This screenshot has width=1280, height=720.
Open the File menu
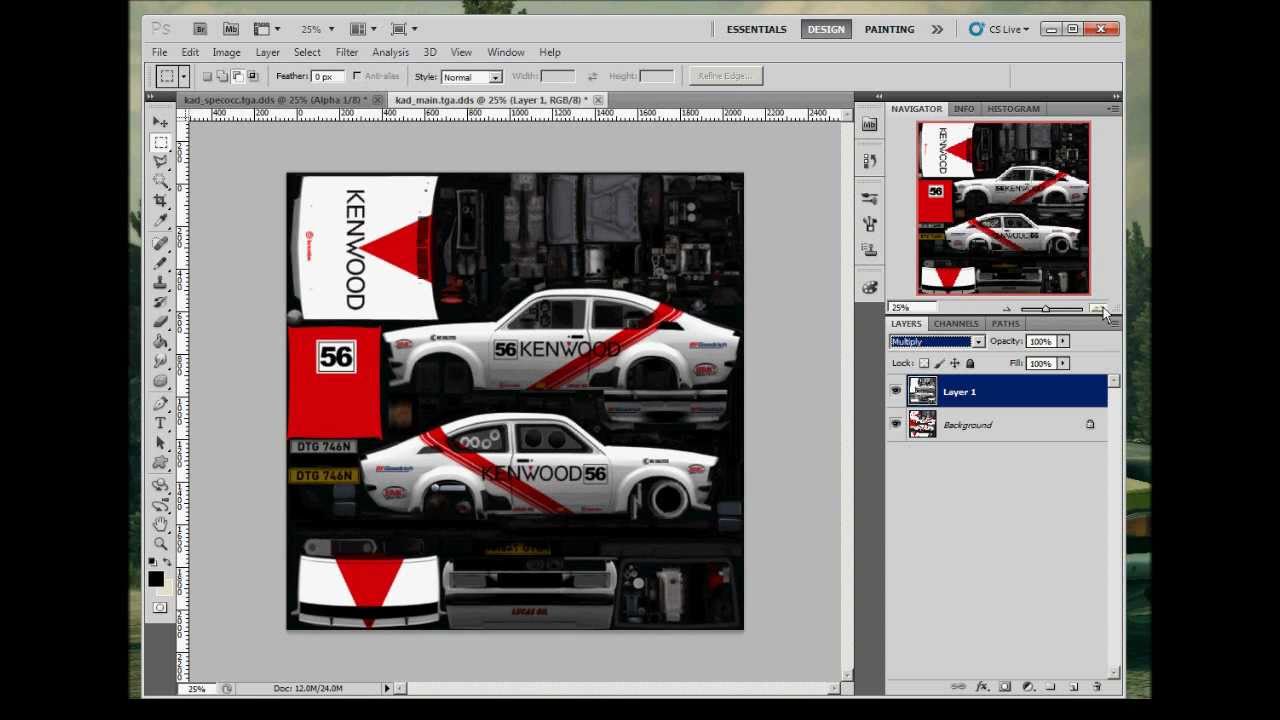[160, 52]
